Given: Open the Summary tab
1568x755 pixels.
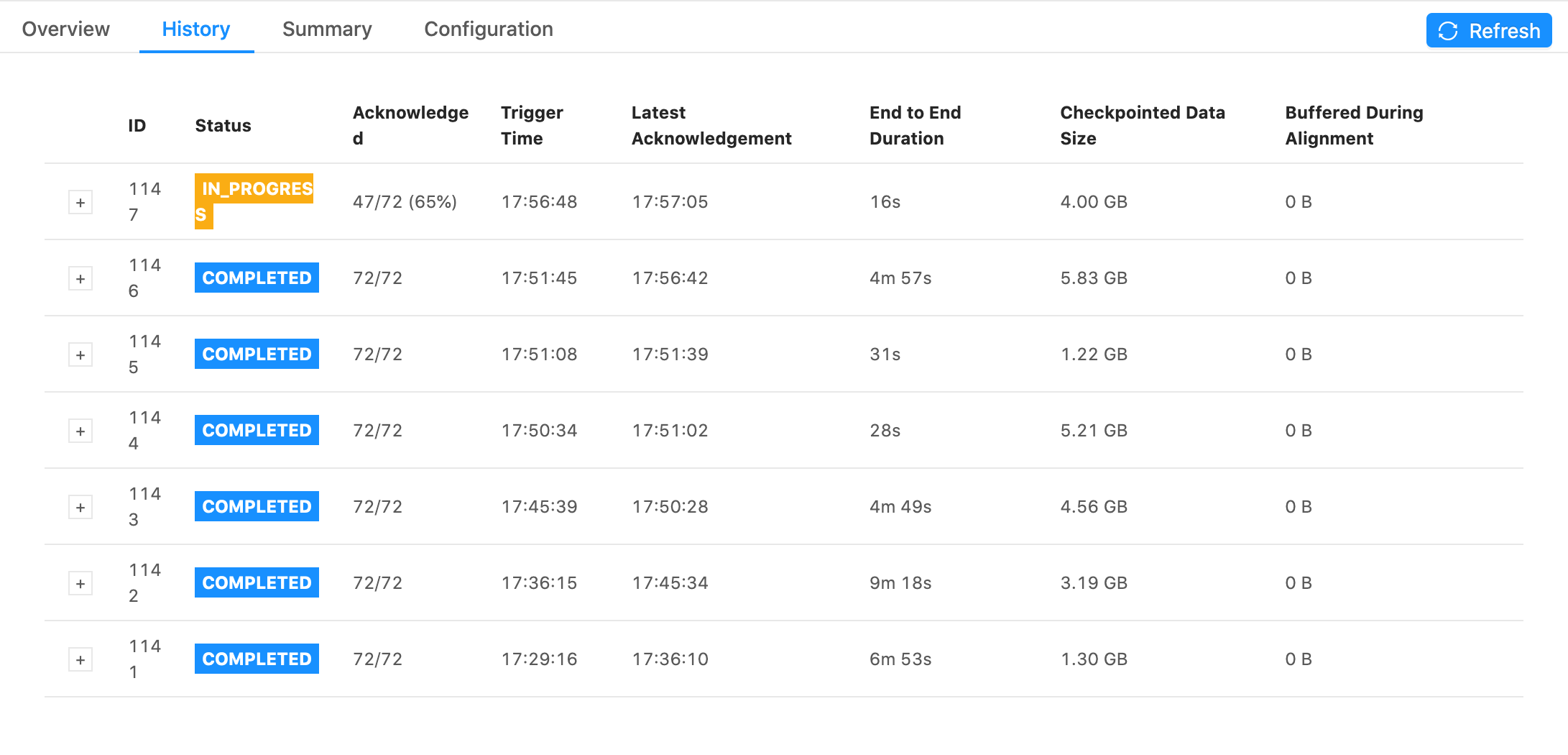Looking at the screenshot, I should coord(327,29).
